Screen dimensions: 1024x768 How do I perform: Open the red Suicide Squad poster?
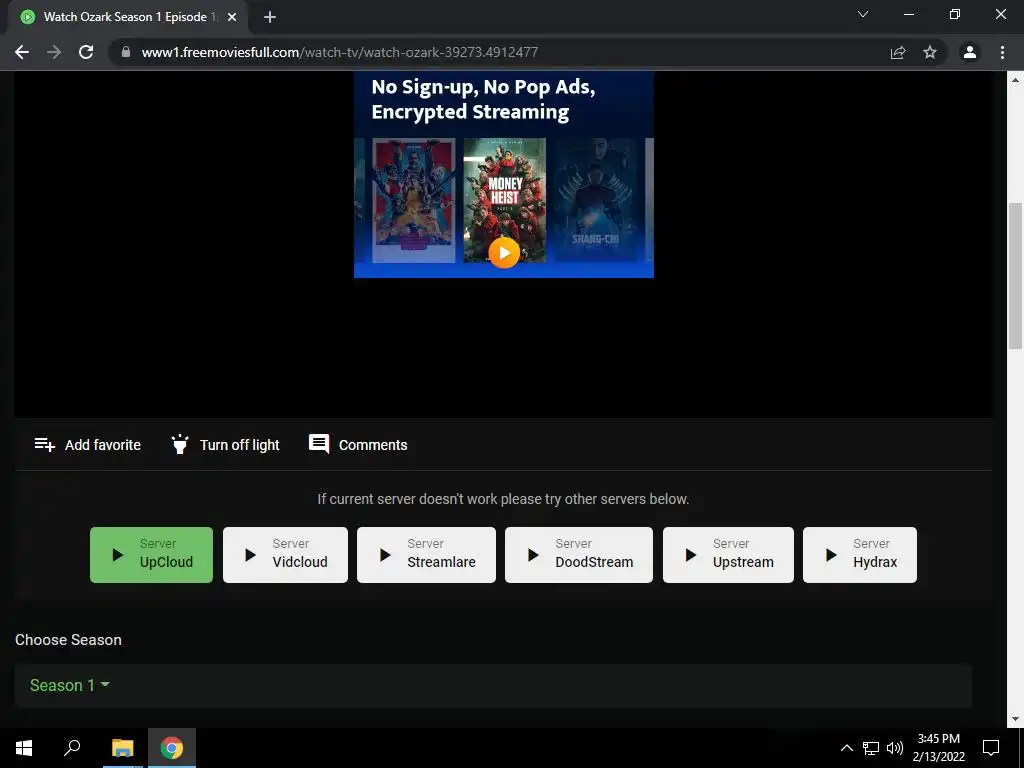tap(413, 200)
